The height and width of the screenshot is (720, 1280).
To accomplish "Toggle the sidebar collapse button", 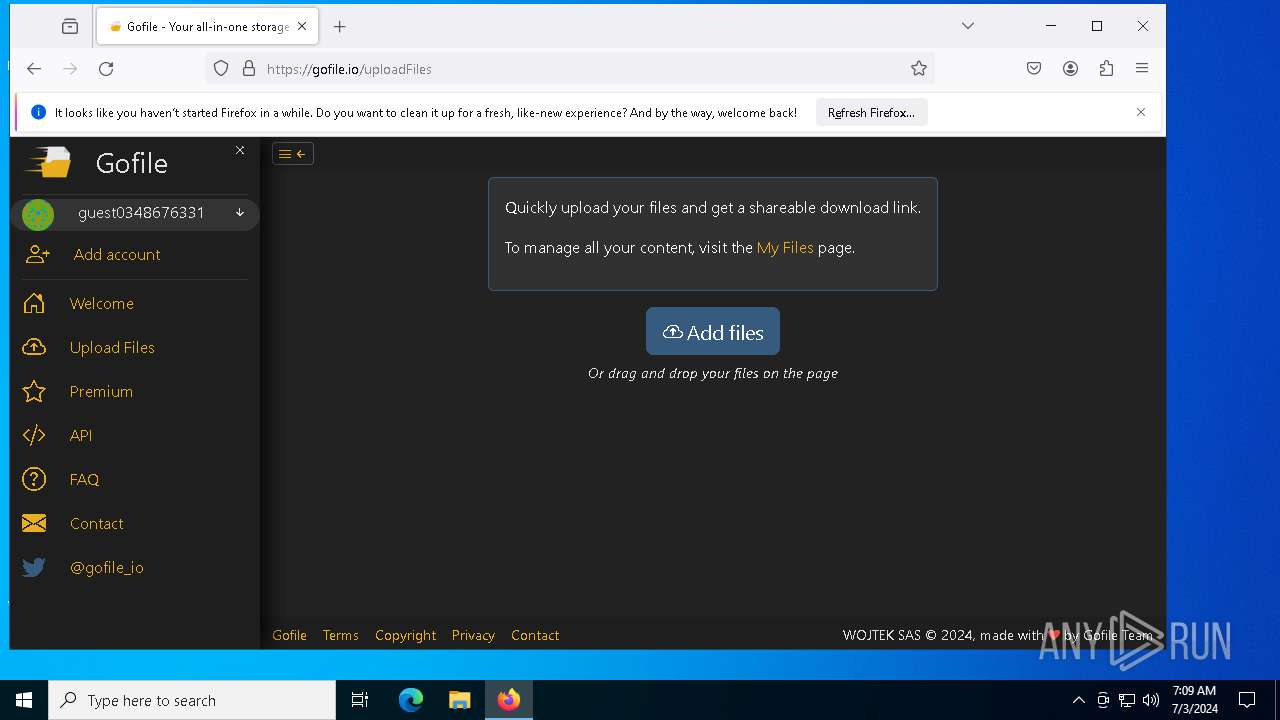I will tap(293, 154).
